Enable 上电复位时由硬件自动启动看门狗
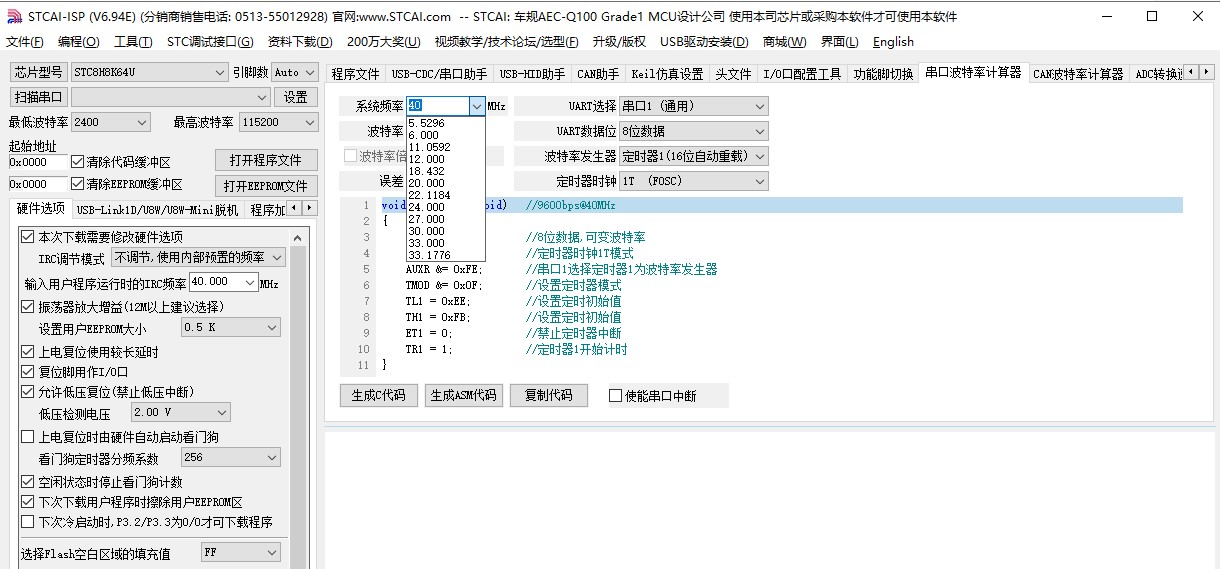This screenshot has height=569, width=1220. pos(28,437)
